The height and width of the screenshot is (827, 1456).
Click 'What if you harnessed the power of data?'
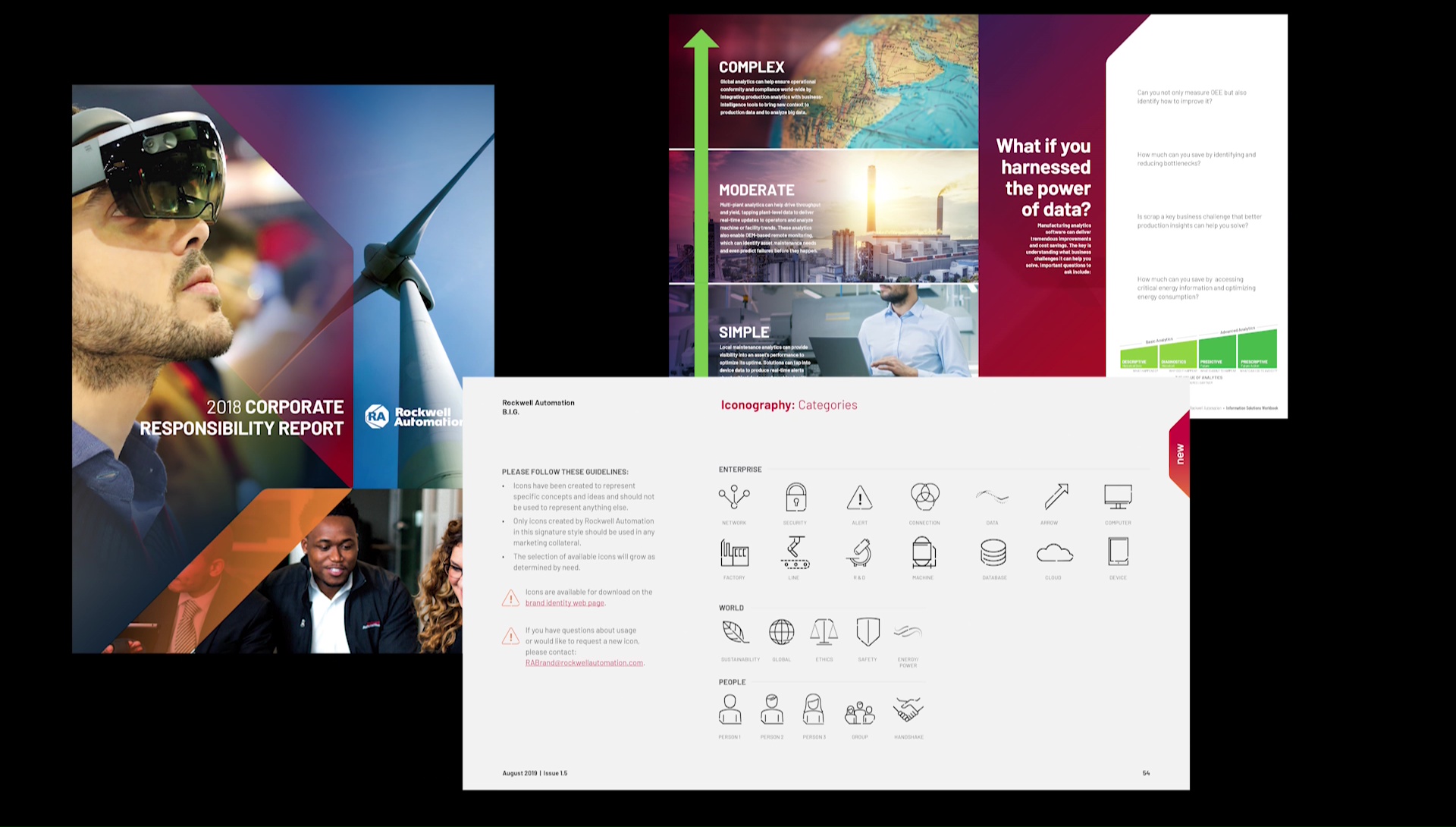point(1044,178)
